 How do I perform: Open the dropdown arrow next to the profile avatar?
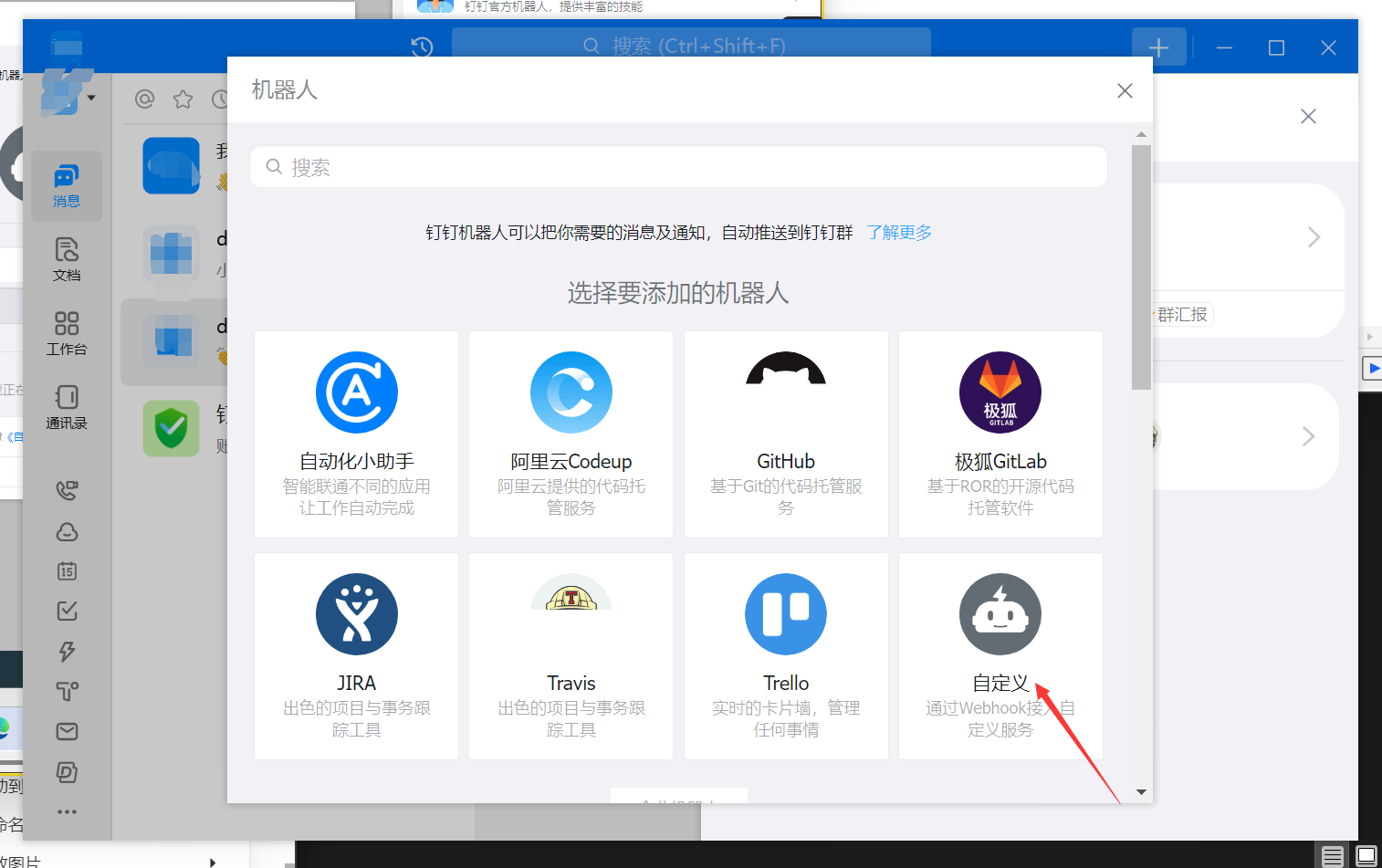coord(91,98)
